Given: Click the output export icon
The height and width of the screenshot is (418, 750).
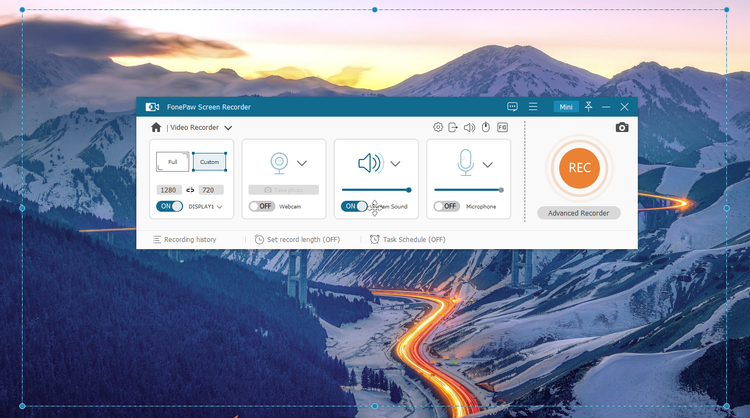Looking at the screenshot, I should [453, 127].
